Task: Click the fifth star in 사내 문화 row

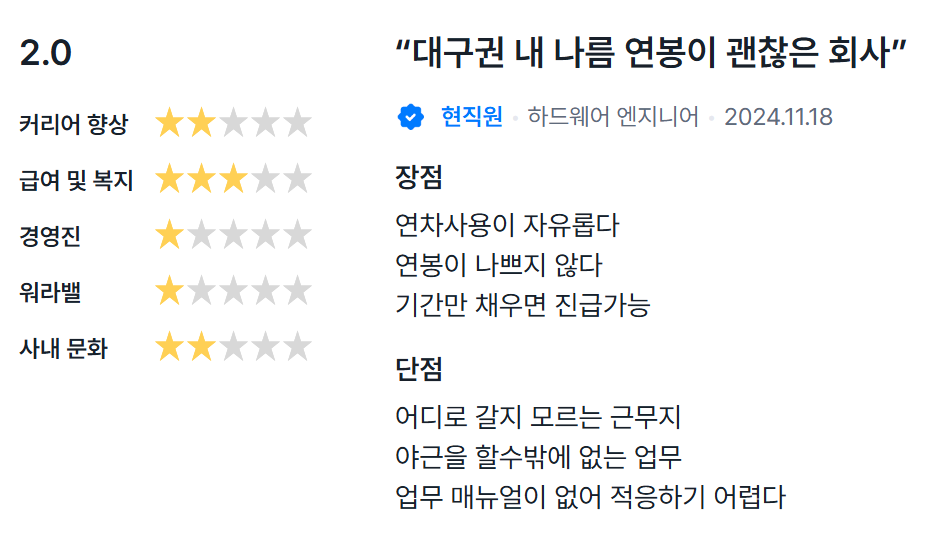Action: point(298,348)
